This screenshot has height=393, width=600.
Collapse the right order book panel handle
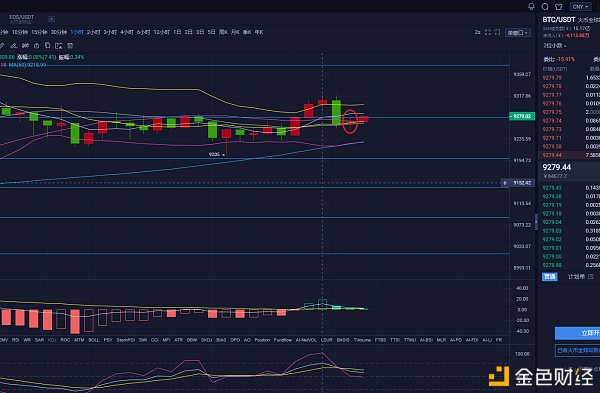536,222
